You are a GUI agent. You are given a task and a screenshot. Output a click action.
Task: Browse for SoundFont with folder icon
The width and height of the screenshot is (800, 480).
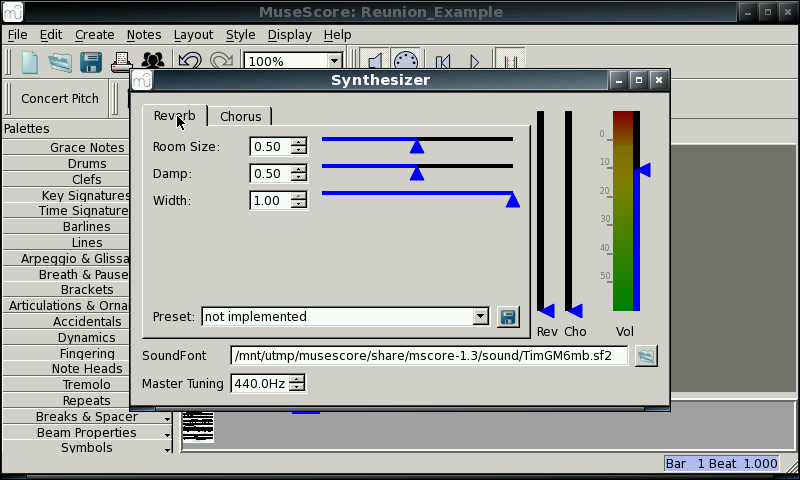tap(646, 356)
